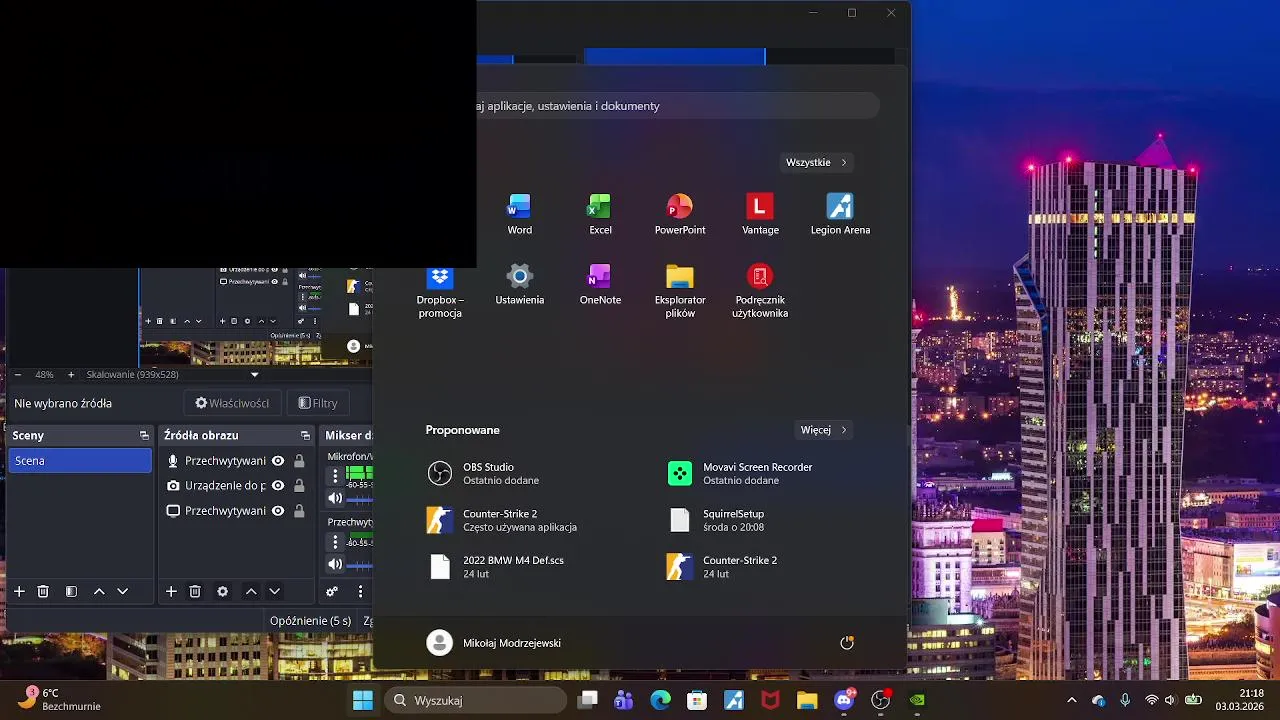Click the power button in Start menu
1280x720 pixels.
(x=847, y=643)
